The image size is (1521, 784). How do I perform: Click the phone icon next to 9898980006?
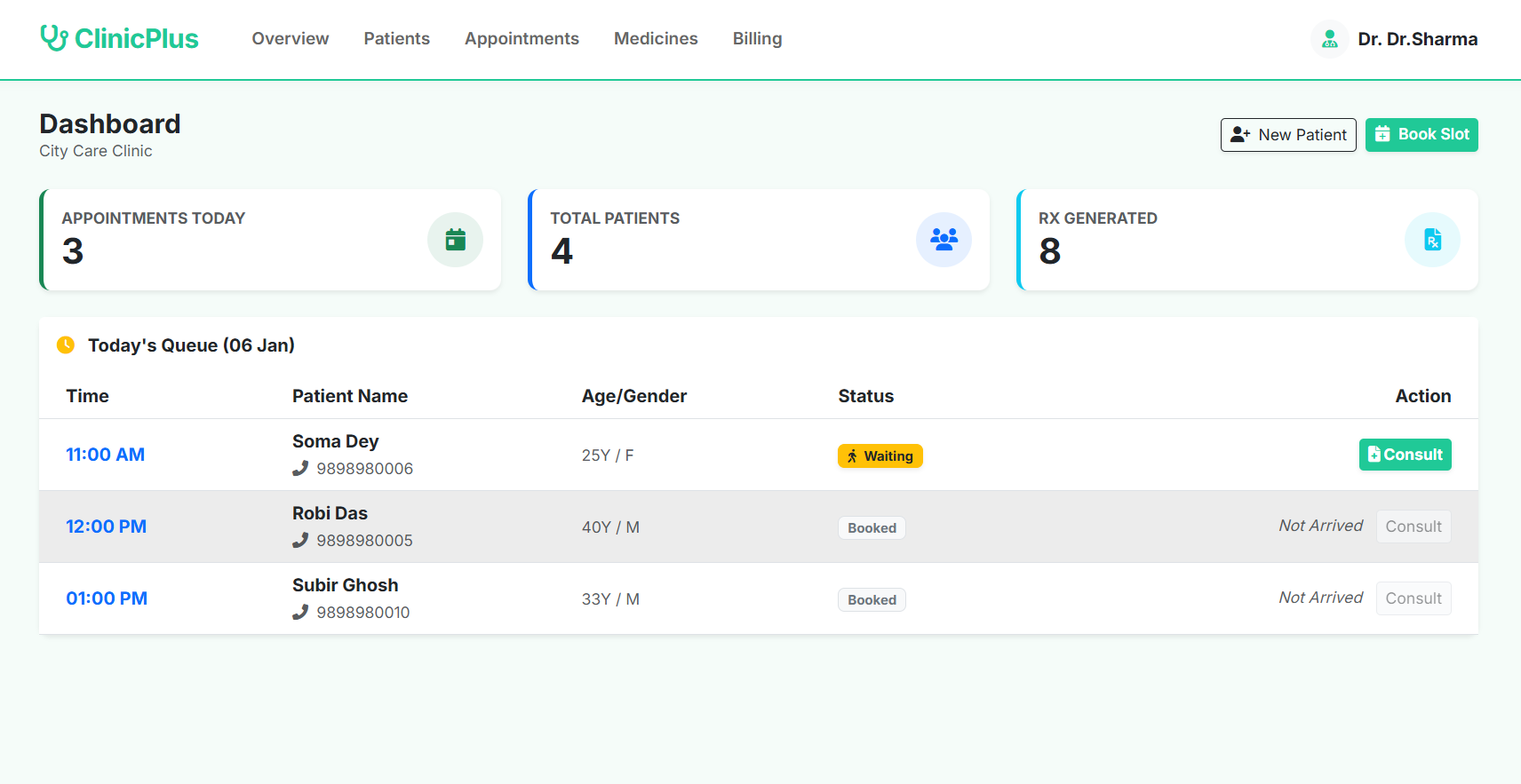[300, 468]
